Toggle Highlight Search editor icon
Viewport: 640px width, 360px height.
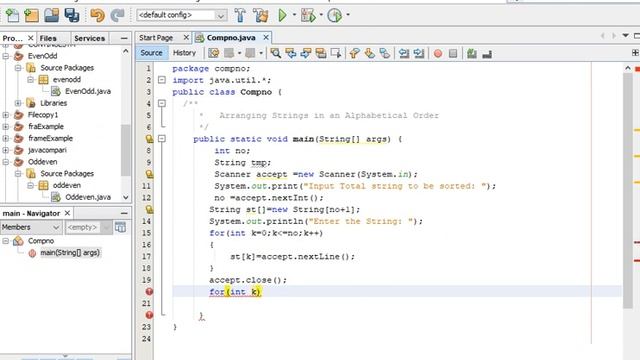pyautogui.click(x=321, y=53)
